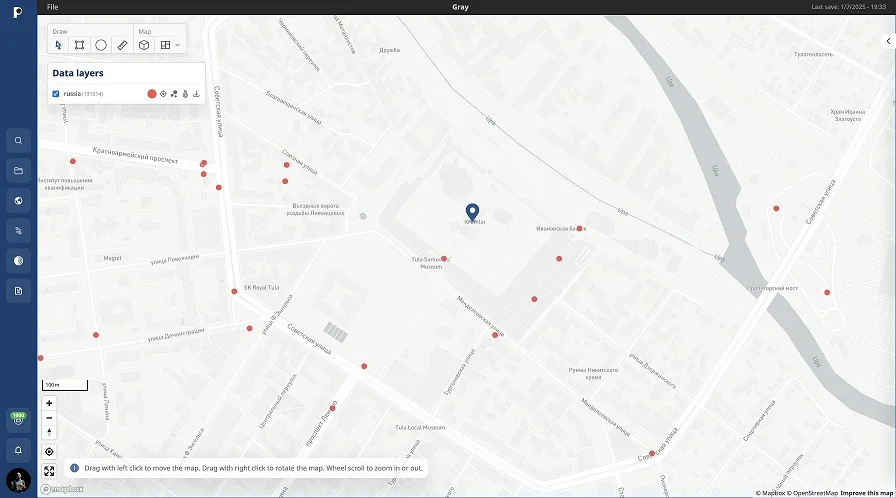Zoom to the russia layer extent icon
The width and height of the screenshot is (896, 498).
(x=163, y=94)
